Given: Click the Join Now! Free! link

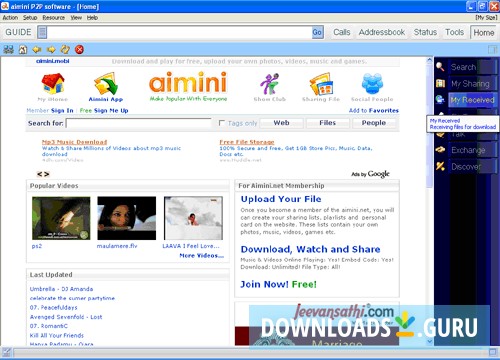Looking at the screenshot, I should [x=278, y=284].
